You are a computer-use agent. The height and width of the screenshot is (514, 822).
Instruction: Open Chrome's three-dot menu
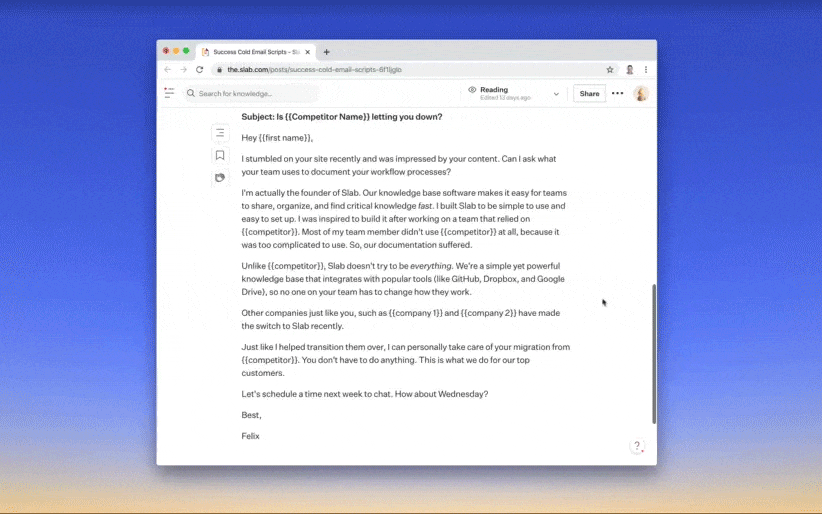point(646,70)
